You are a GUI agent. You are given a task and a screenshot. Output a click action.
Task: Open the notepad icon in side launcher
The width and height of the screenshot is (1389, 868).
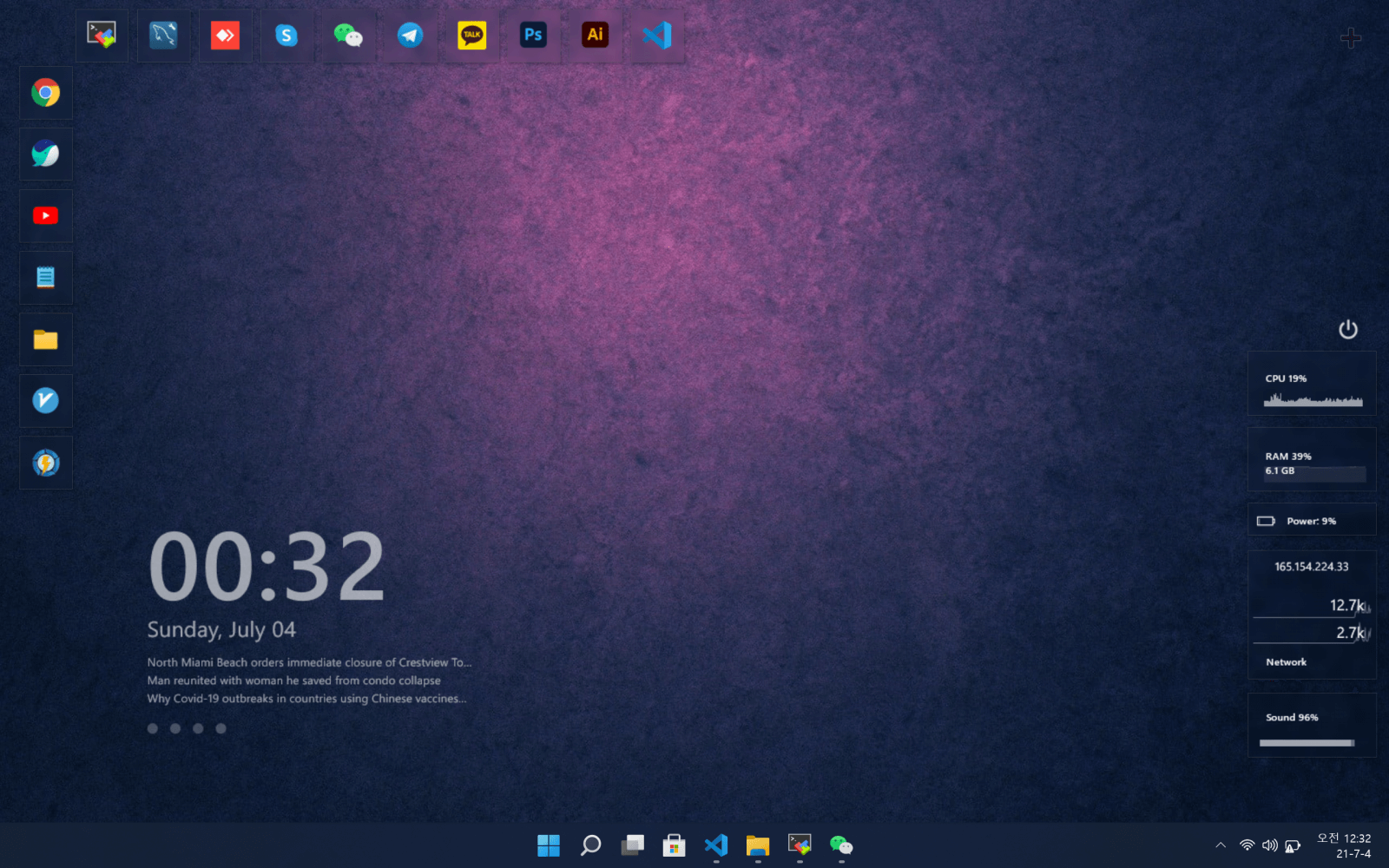tap(46, 277)
